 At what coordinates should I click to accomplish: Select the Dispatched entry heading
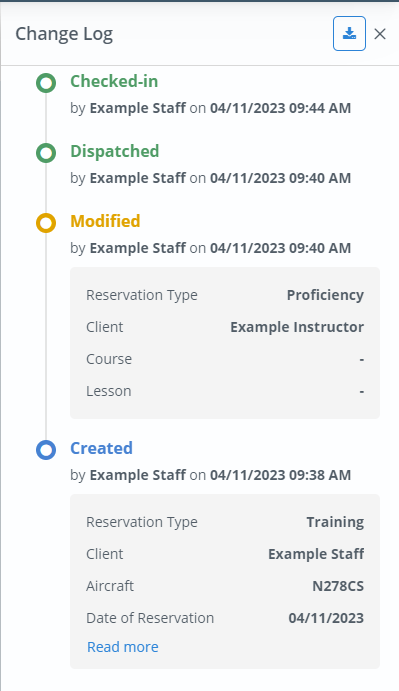pos(115,151)
